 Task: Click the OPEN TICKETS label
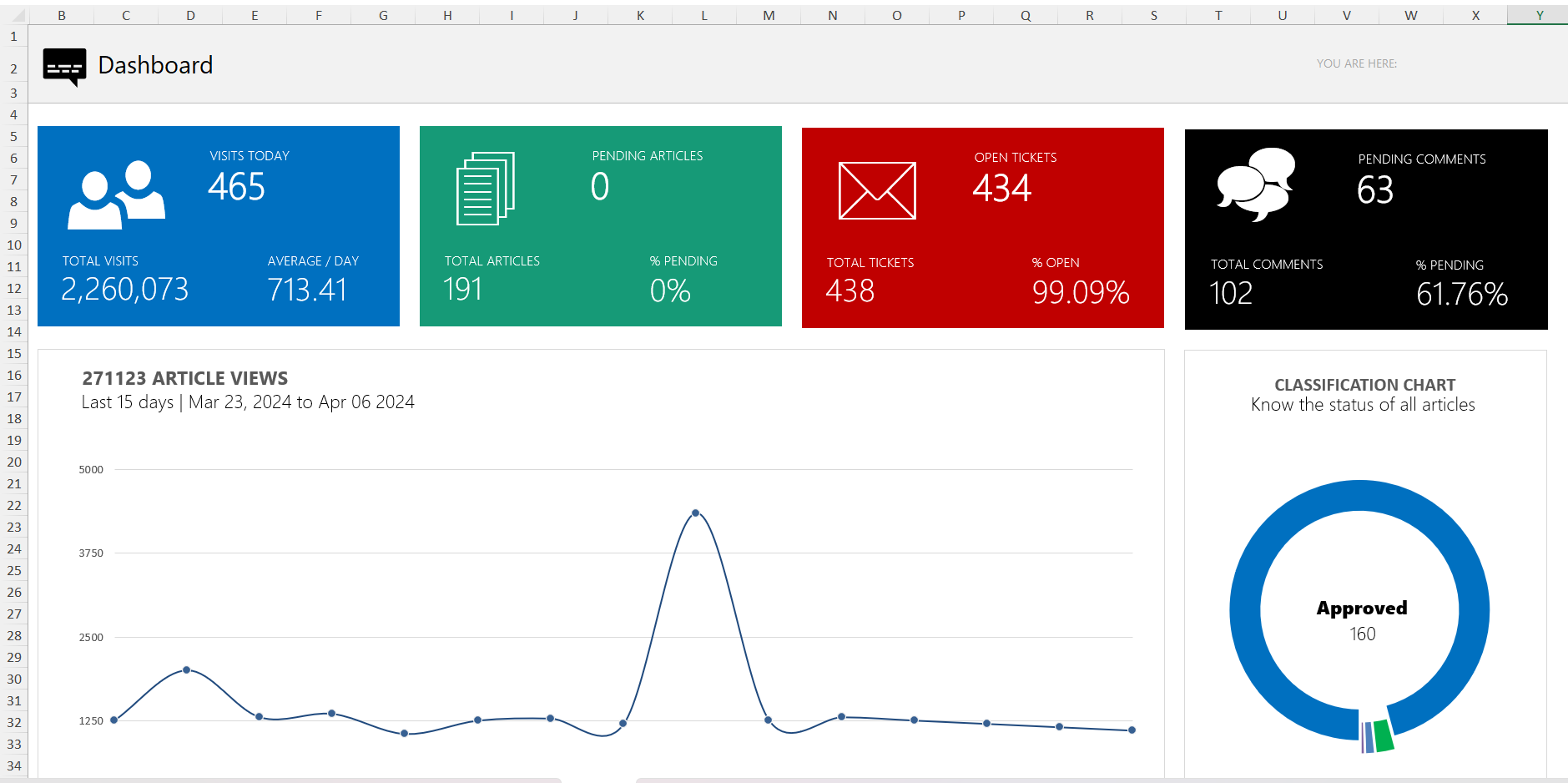pos(1016,158)
